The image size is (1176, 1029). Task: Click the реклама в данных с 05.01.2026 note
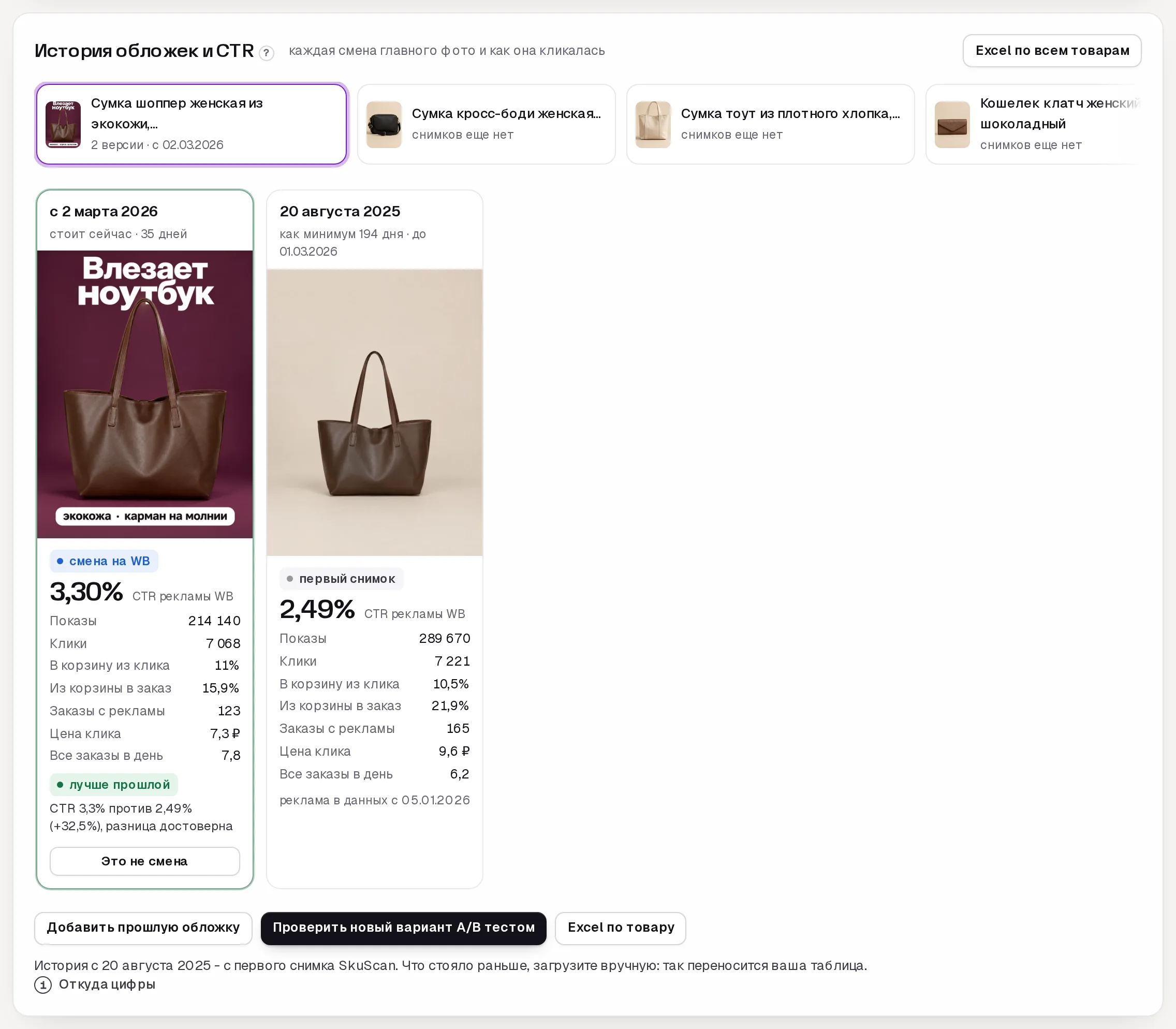(374, 800)
